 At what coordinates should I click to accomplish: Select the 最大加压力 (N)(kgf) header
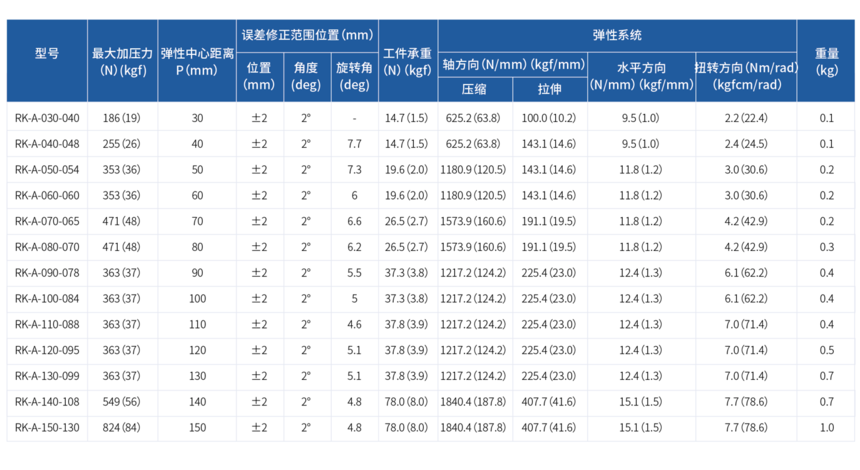tap(122, 61)
